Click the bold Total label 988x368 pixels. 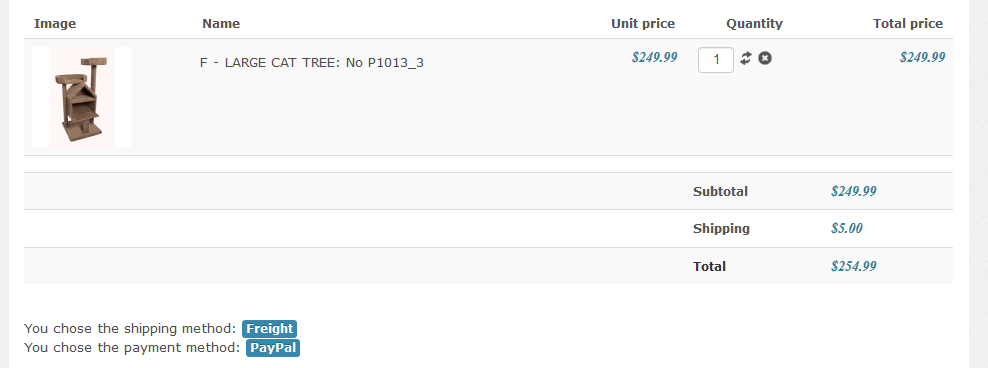click(x=709, y=267)
